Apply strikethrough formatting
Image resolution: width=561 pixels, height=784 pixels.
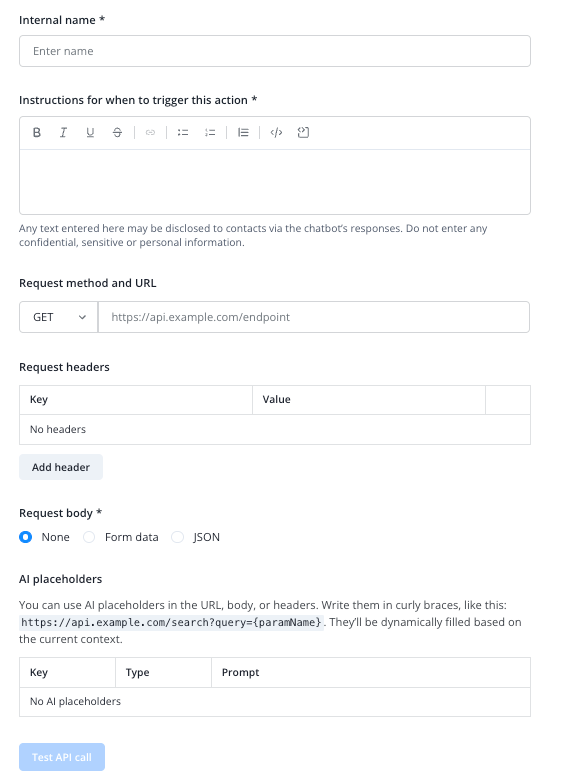point(117,132)
